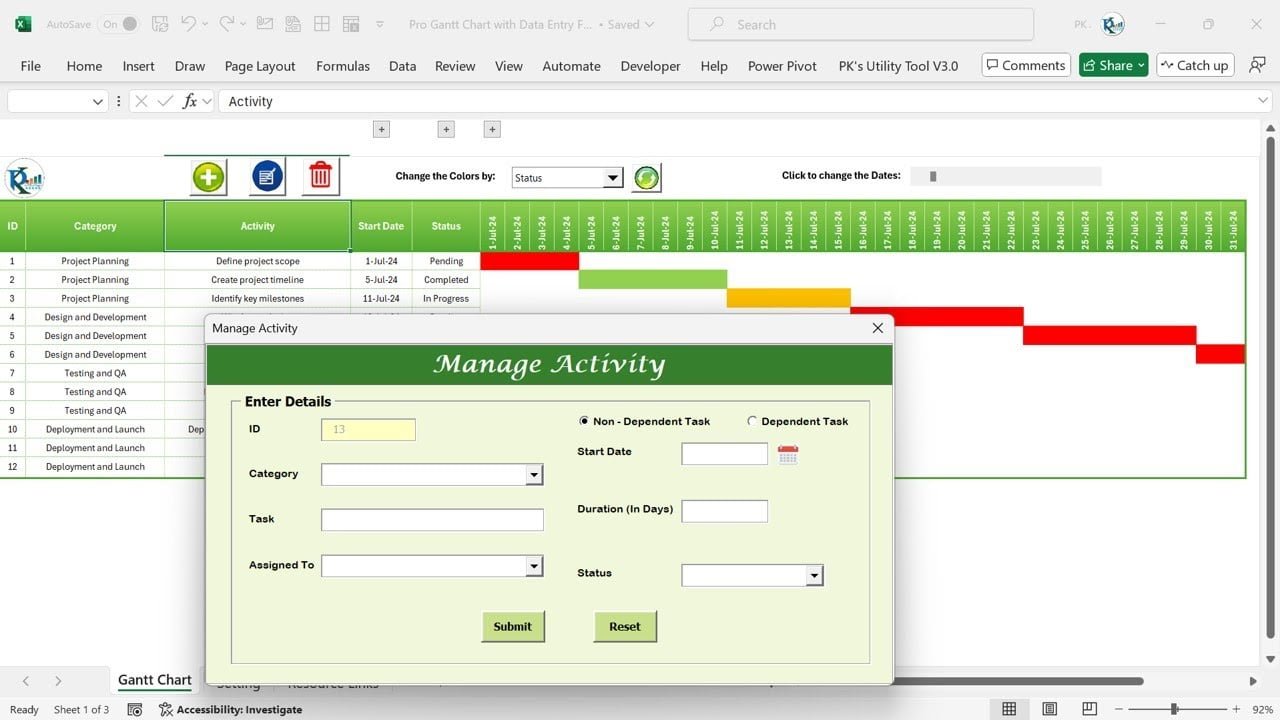Click the Insert Function fx icon
1280x720 pixels.
190,101
